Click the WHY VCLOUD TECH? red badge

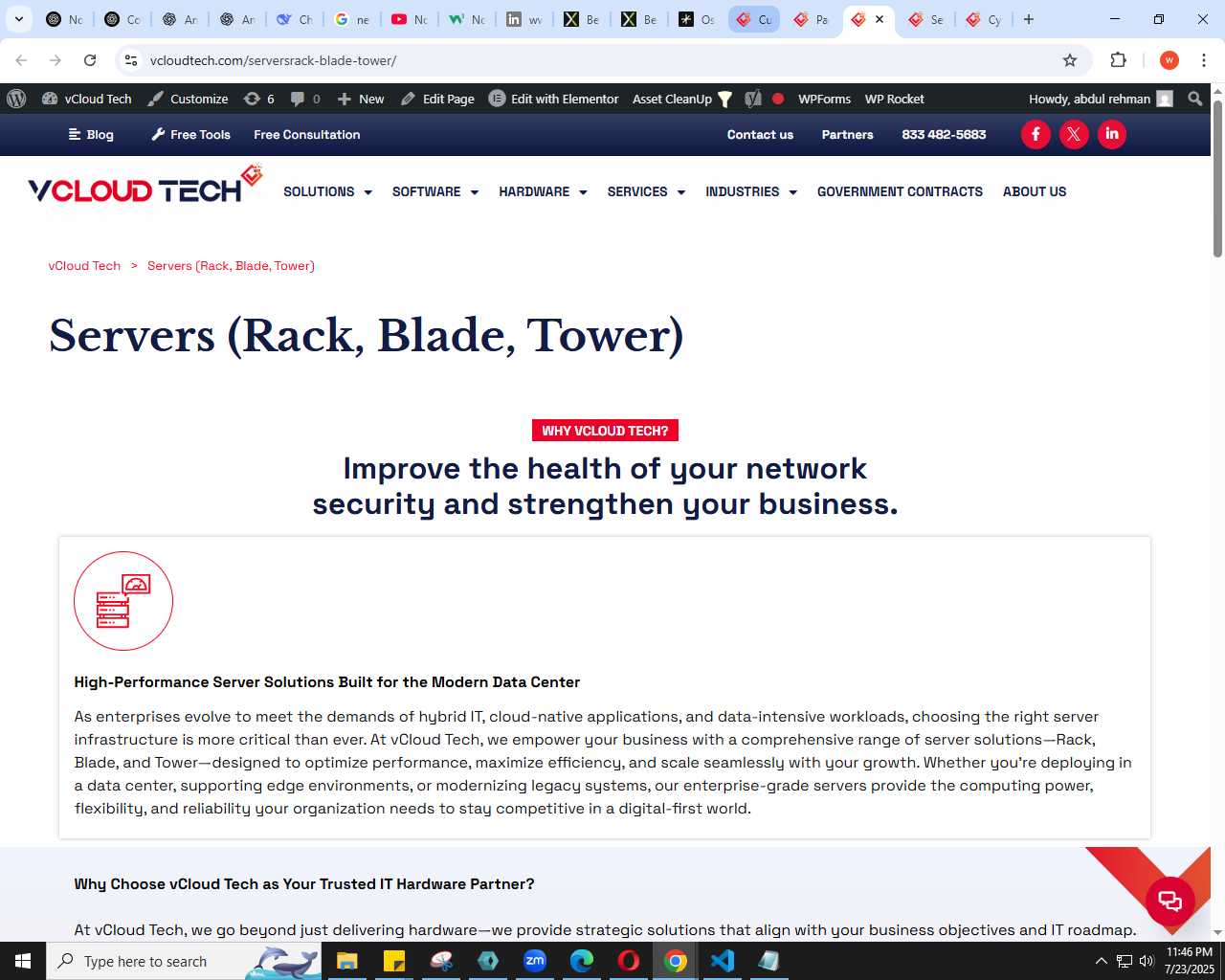(605, 431)
